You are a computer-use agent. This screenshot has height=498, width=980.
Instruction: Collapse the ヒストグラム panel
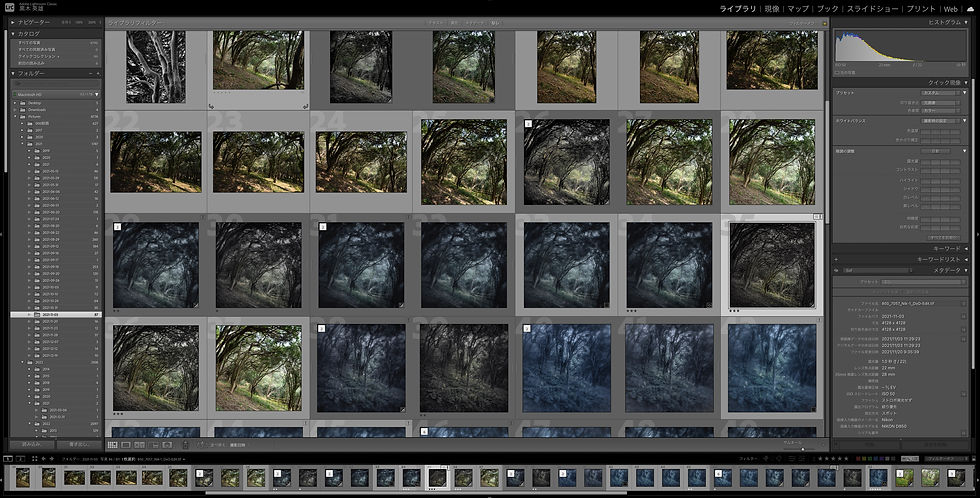[x=966, y=22]
